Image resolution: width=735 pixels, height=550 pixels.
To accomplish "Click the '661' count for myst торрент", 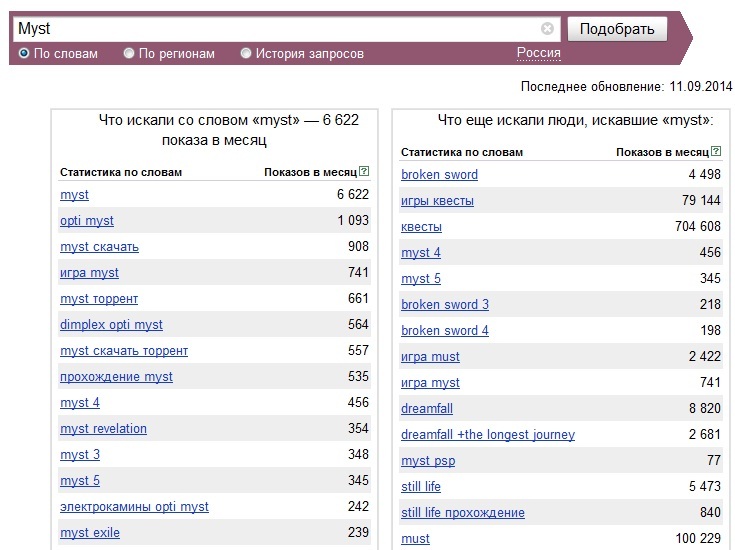I will pyautogui.click(x=358, y=298).
